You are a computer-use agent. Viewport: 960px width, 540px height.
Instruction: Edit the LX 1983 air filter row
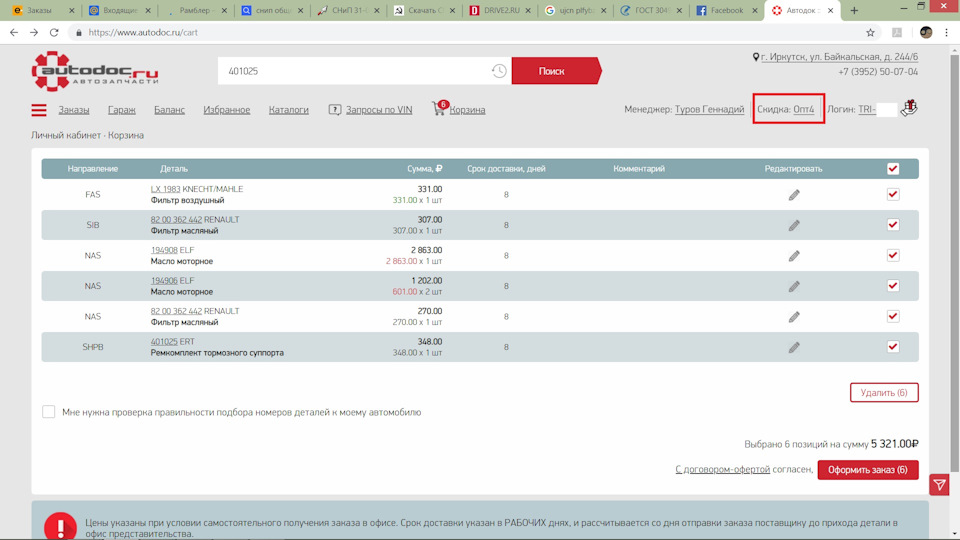[x=794, y=195]
